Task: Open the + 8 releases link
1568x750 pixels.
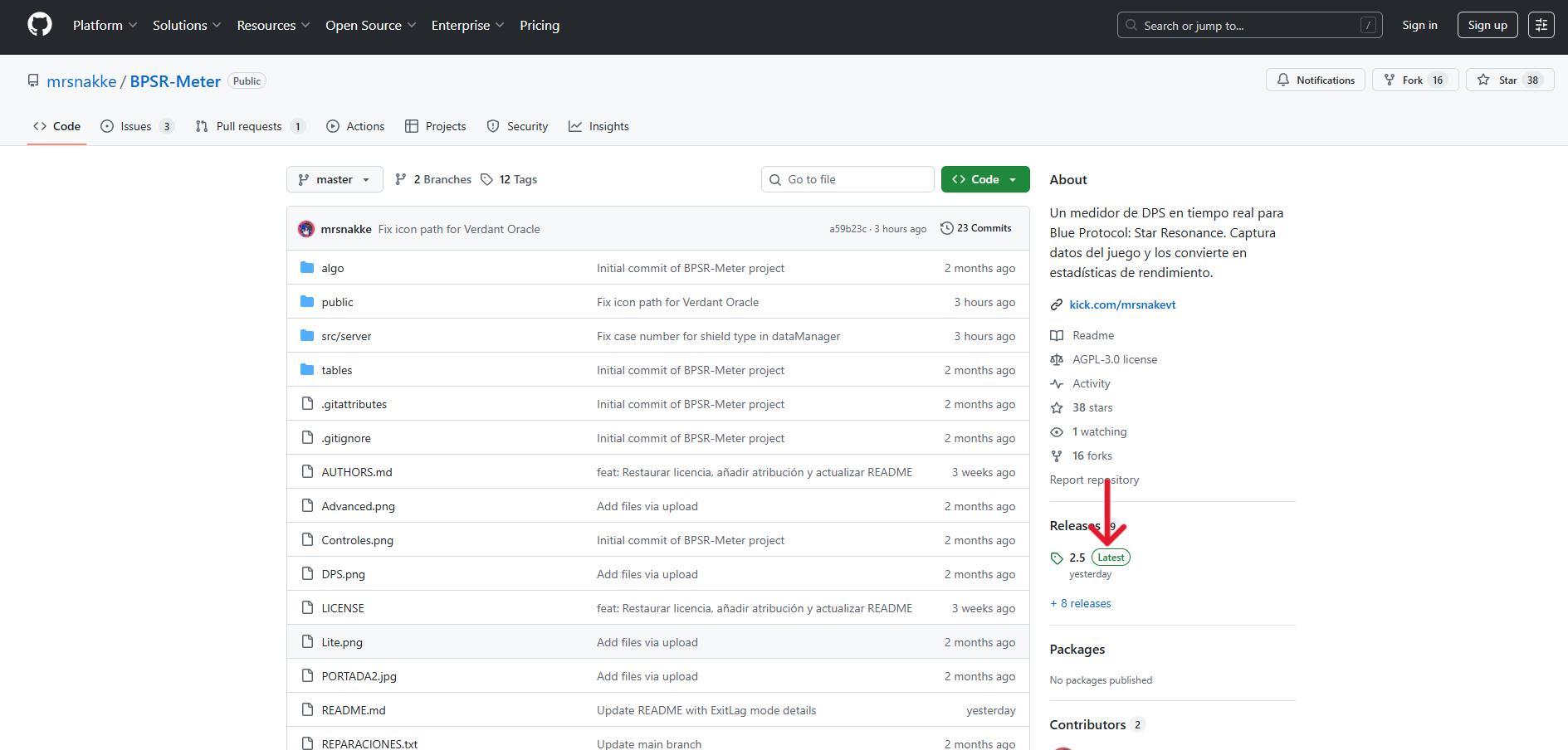Action: tap(1081, 603)
